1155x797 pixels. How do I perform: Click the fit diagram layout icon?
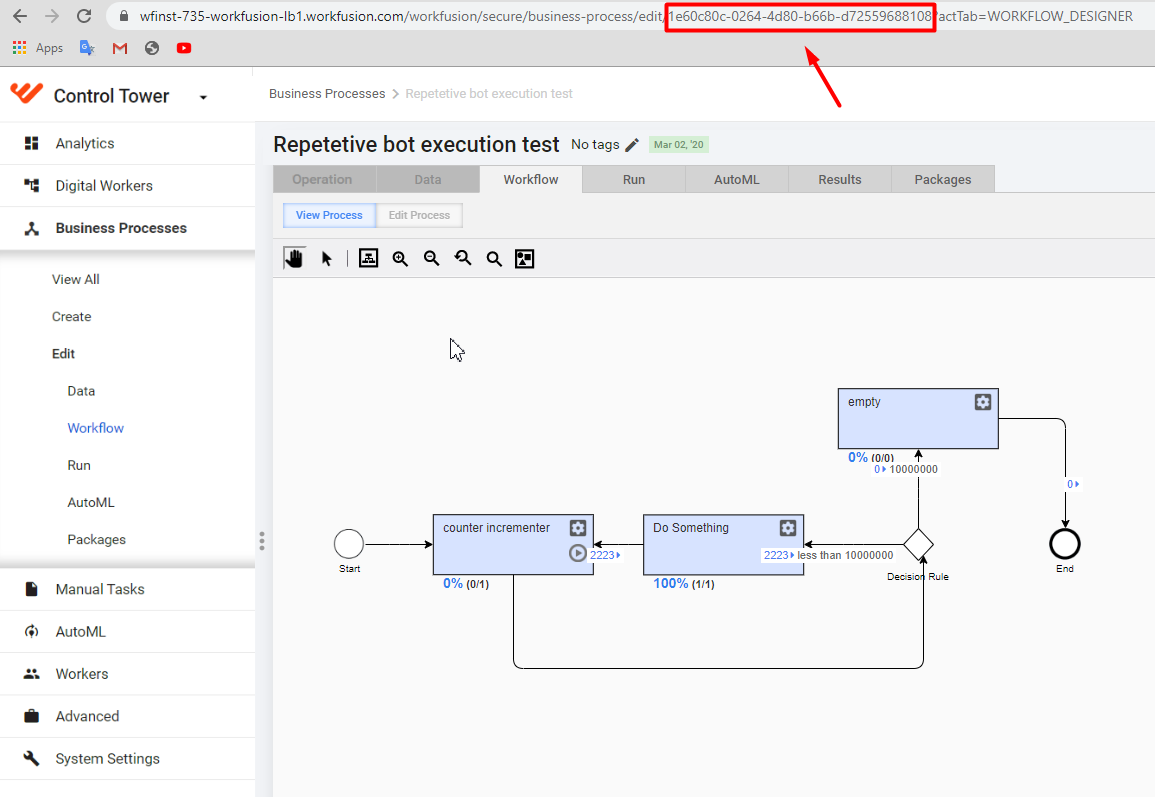pos(368,259)
